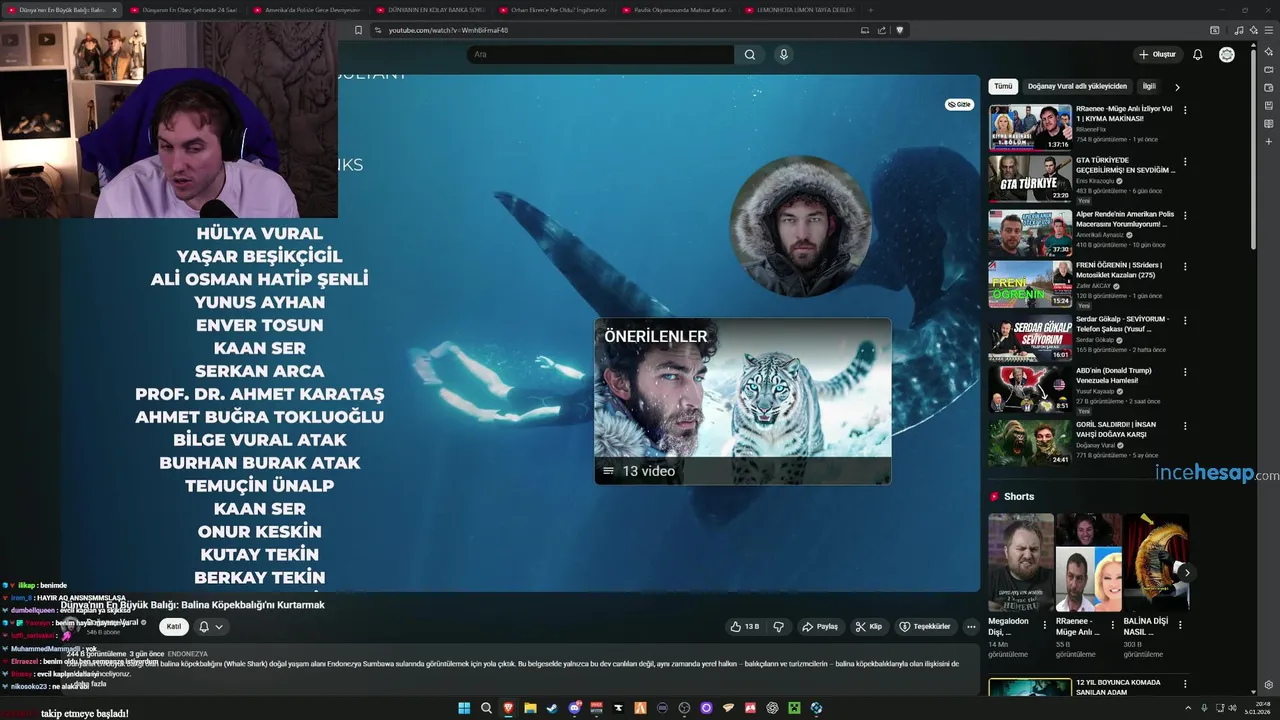Open notification bell dropdown beside Katıl
Image resolution: width=1280 pixels, height=720 pixels.
point(210,627)
